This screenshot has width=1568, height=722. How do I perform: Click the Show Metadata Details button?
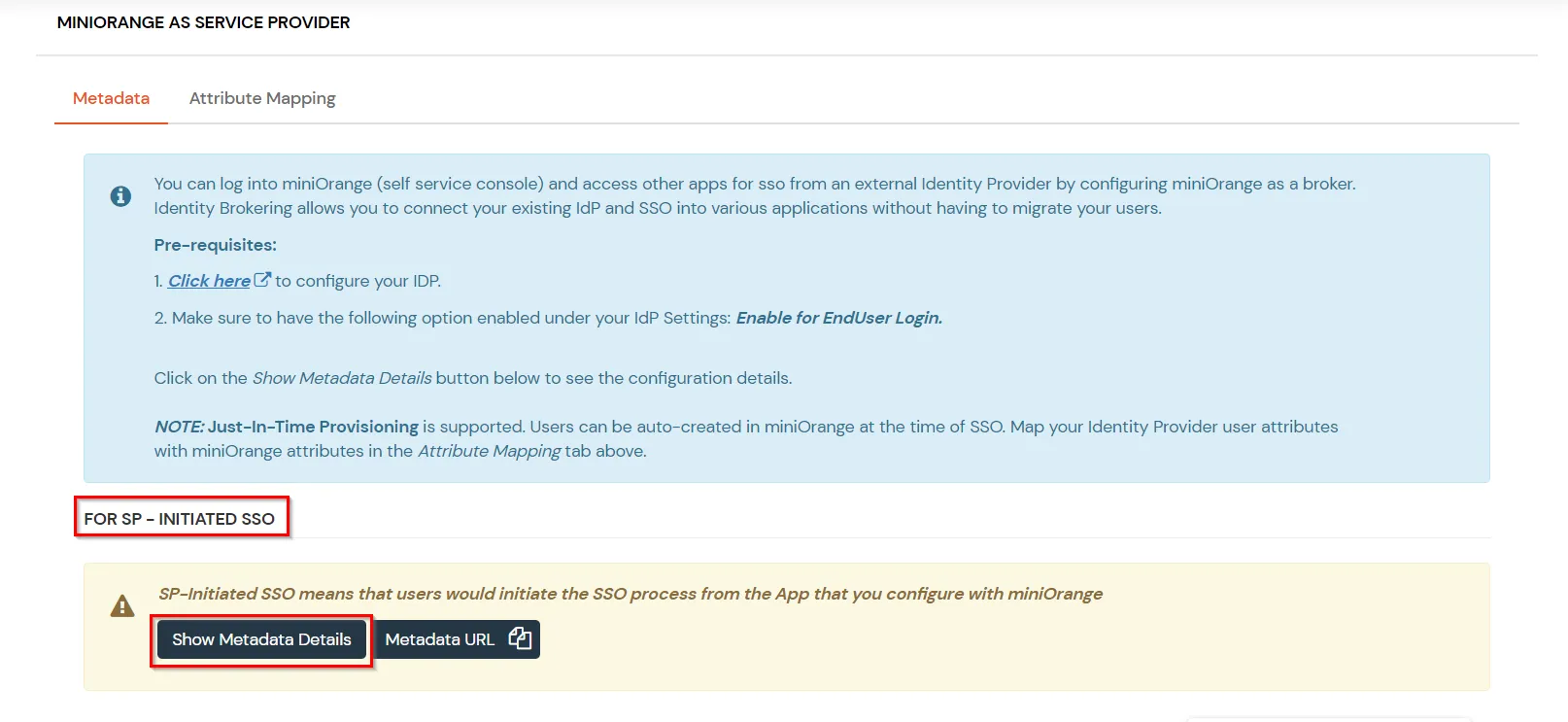click(261, 639)
